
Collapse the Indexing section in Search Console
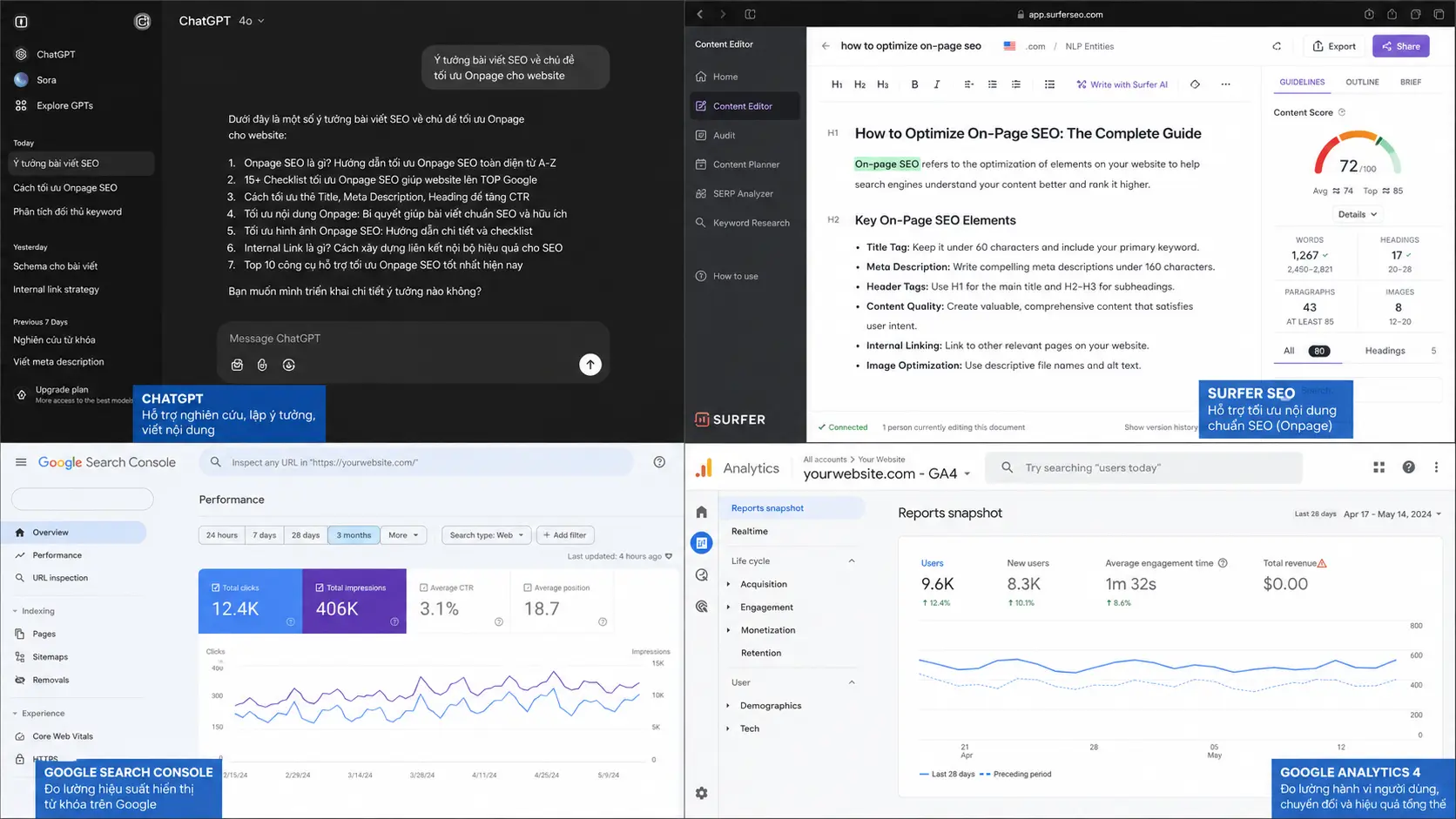pyautogui.click(x=33, y=611)
